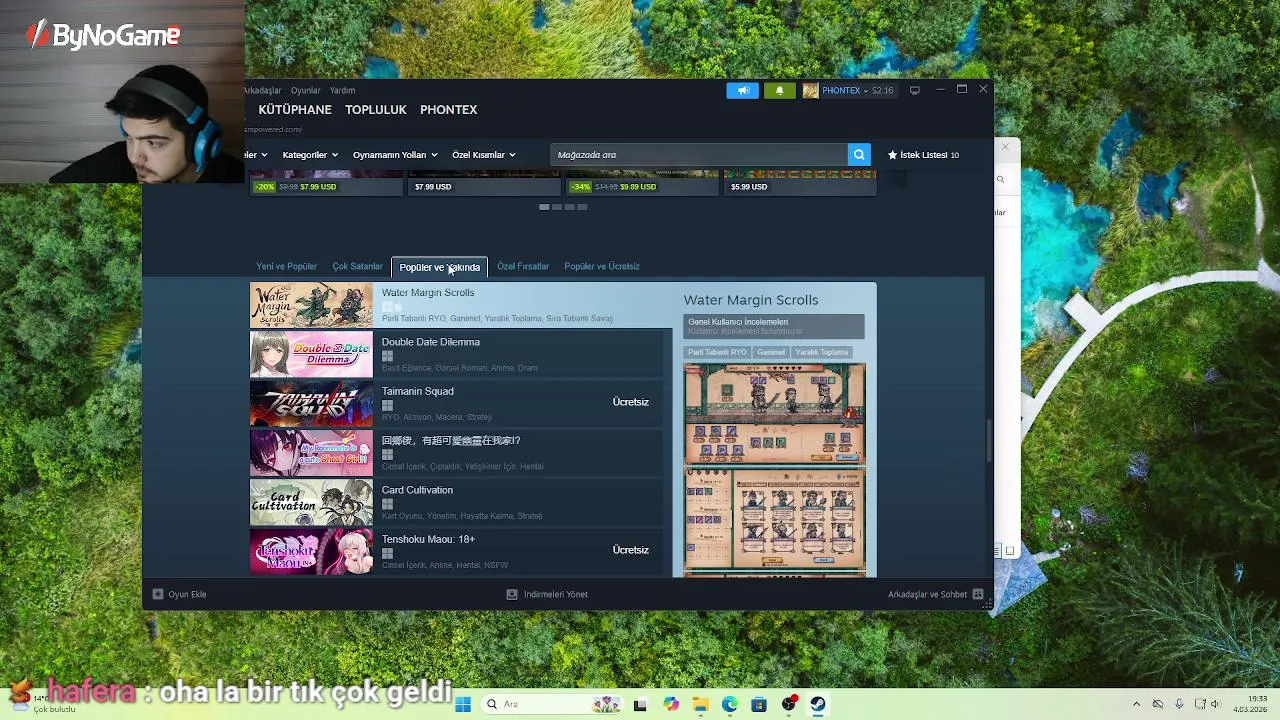Open friends chat icon at window bottom corner
This screenshot has height=720, width=1280.
[977, 594]
